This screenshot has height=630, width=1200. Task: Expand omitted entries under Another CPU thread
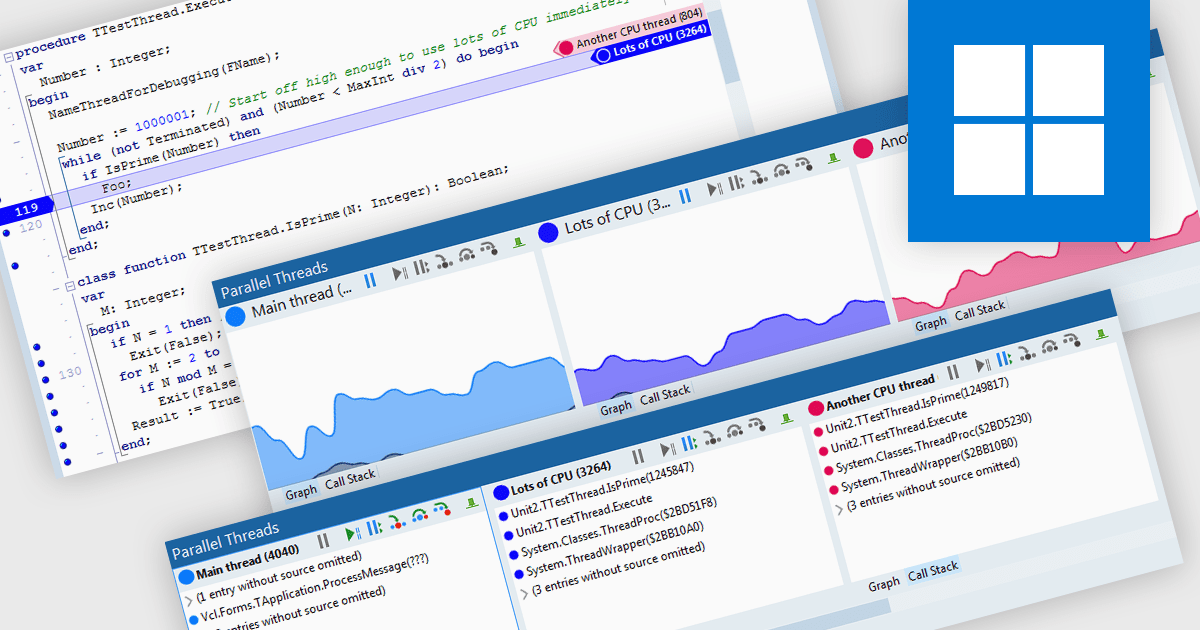(x=838, y=508)
